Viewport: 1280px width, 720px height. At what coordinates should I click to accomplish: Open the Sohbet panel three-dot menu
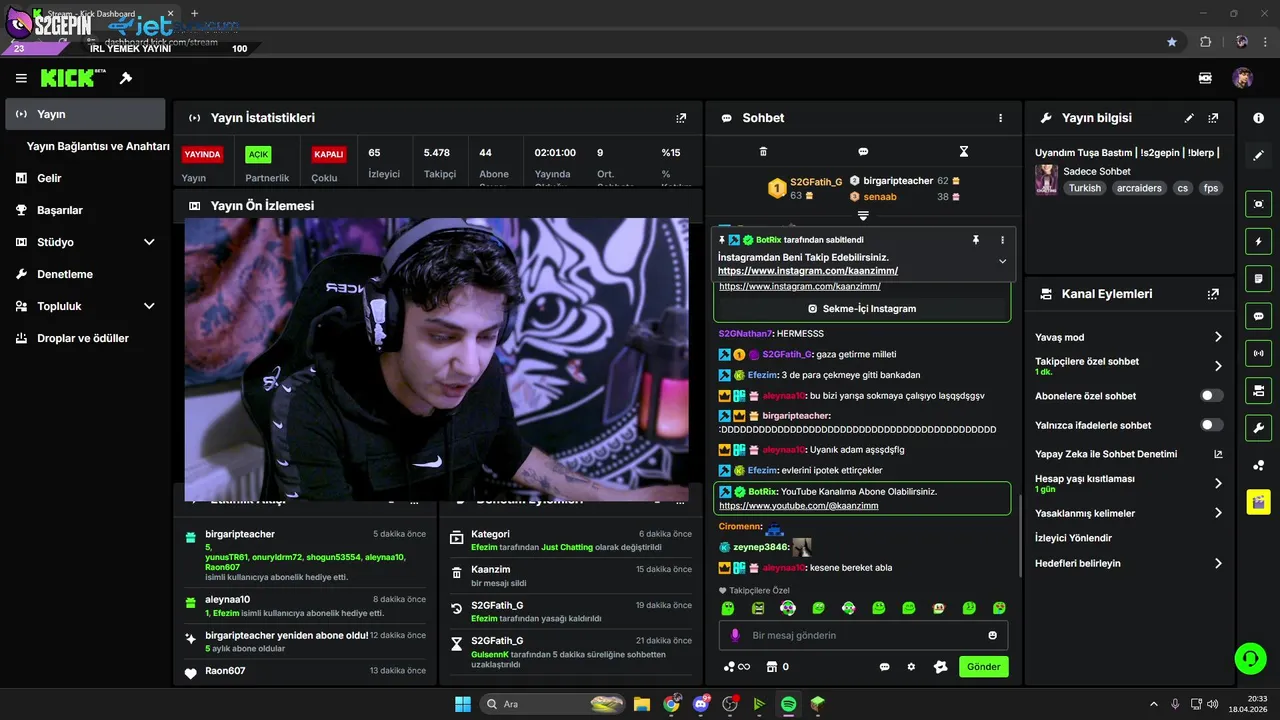[x=1000, y=118]
